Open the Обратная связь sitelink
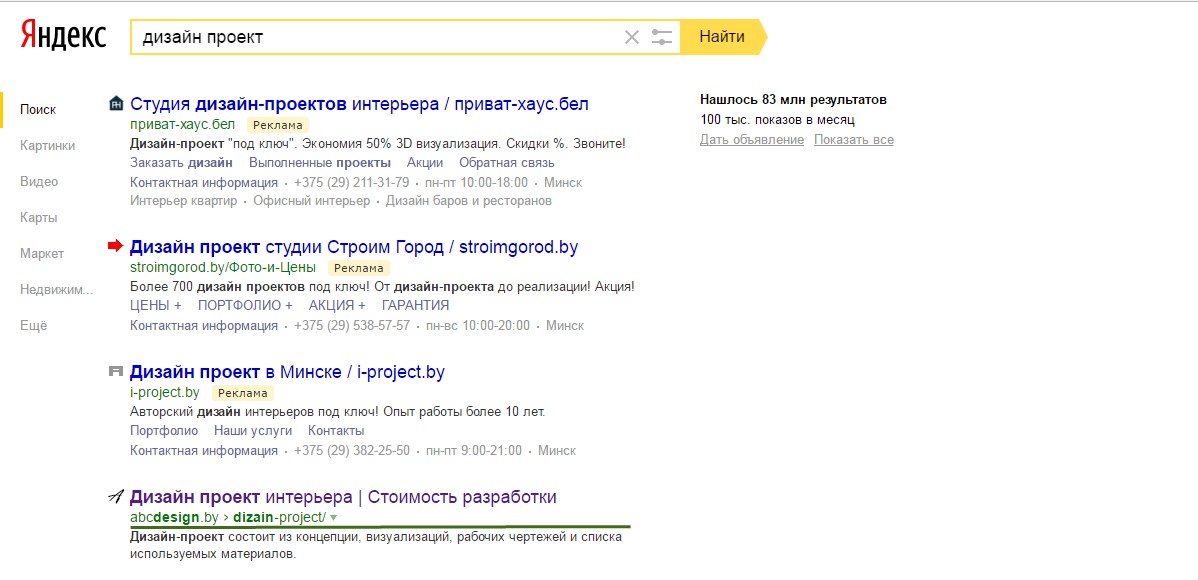This screenshot has width=1198, height=580. pyautogui.click(x=507, y=163)
